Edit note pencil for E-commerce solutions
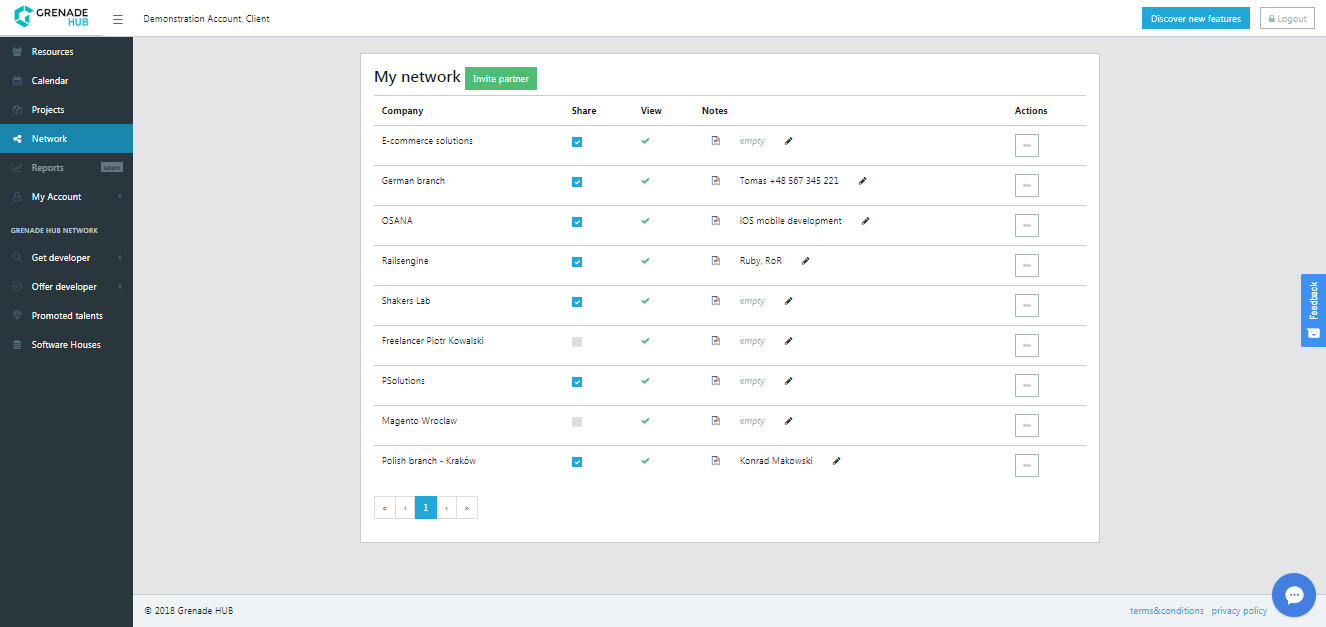This screenshot has height=627, width=1326. [x=788, y=141]
